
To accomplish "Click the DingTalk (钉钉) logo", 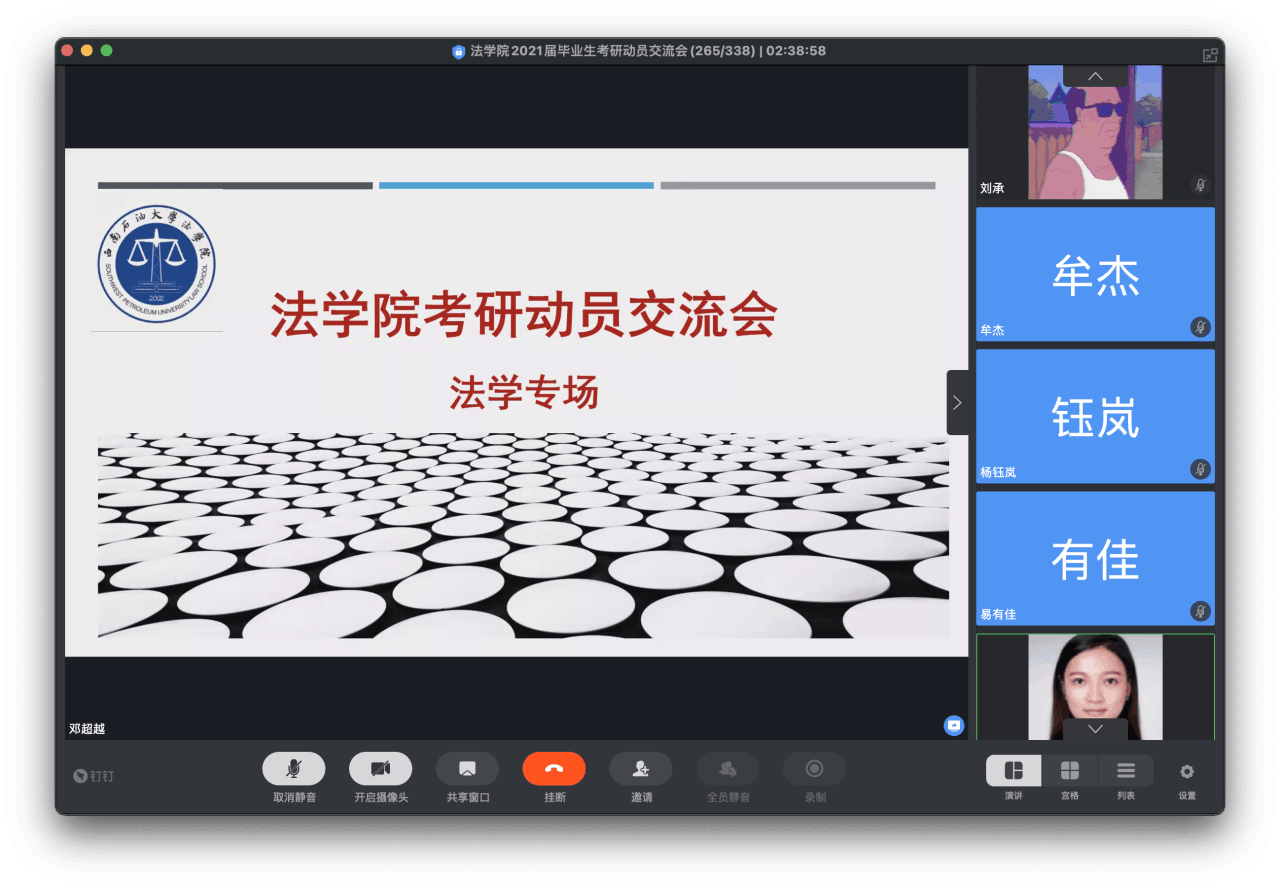I will click(x=93, y=776).
